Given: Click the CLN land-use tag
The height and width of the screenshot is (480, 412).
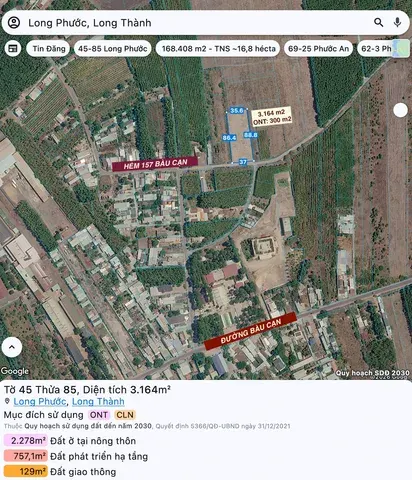Looking at the screenshot, I should click(x=125, y=415).
